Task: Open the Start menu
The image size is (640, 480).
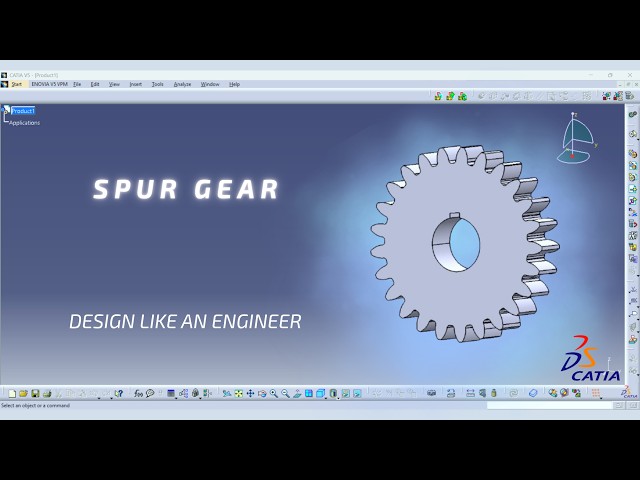Action: [17, 84]
